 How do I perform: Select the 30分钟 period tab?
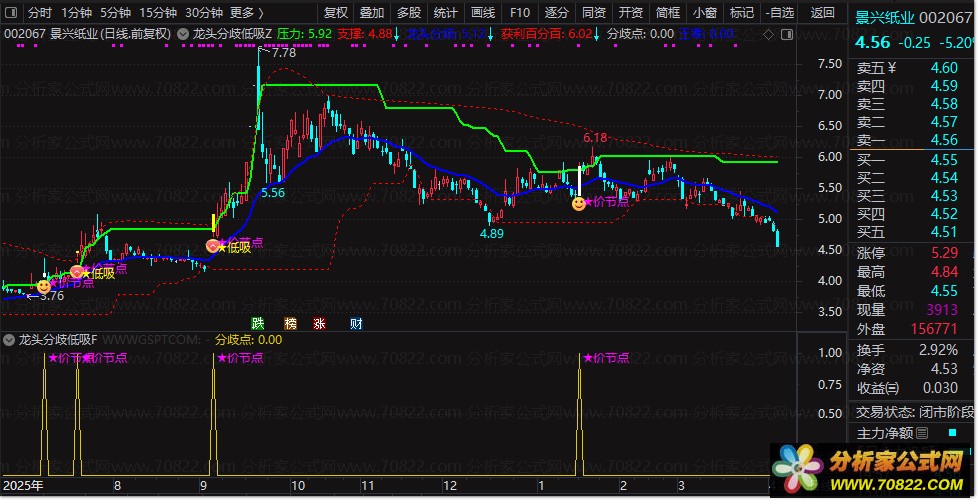coord(204,12)
